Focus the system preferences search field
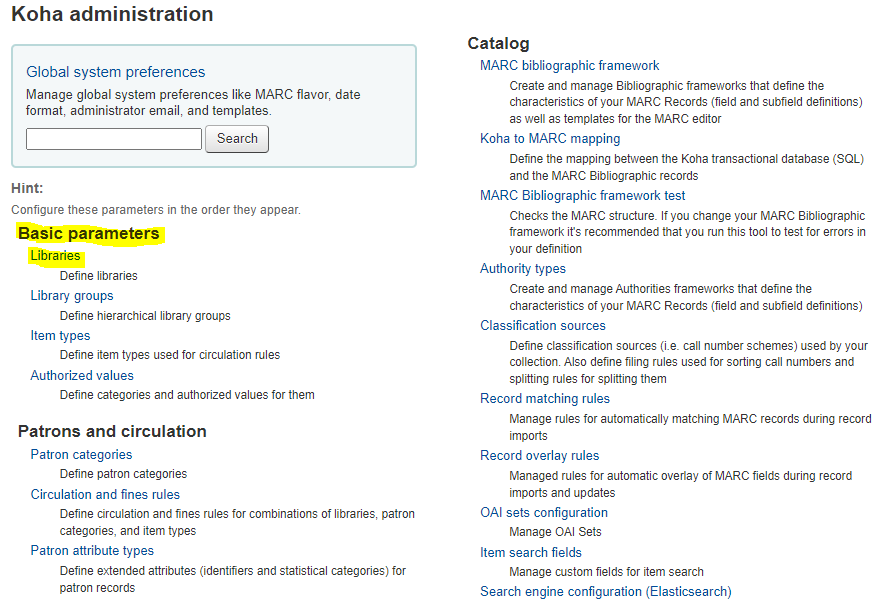This screenshot has height=602, width=887. [x=114, y=139]
